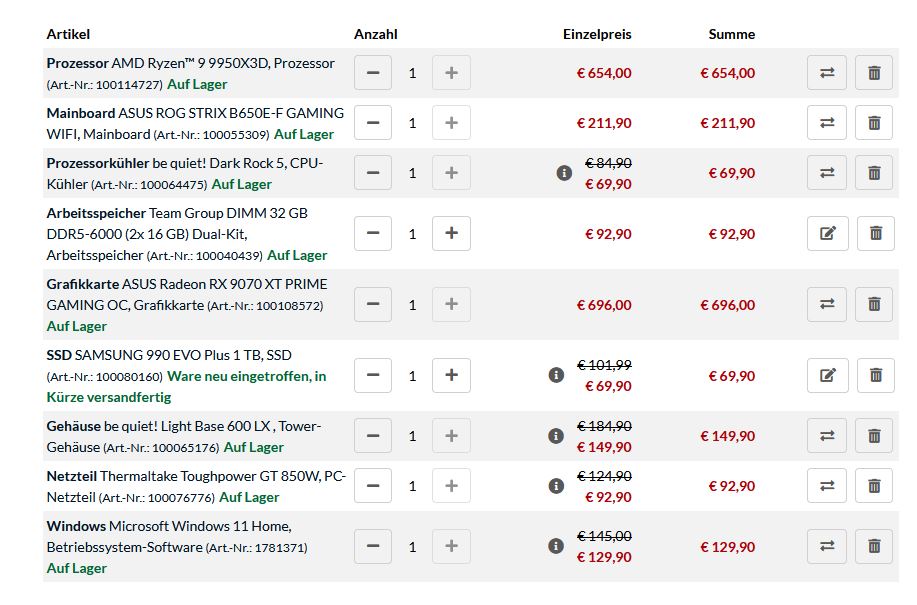The width and height of the screenshot is (917, 605).
Task: Swap the ASUS ROG STRIX mainboard component
Action: (826, 123)
